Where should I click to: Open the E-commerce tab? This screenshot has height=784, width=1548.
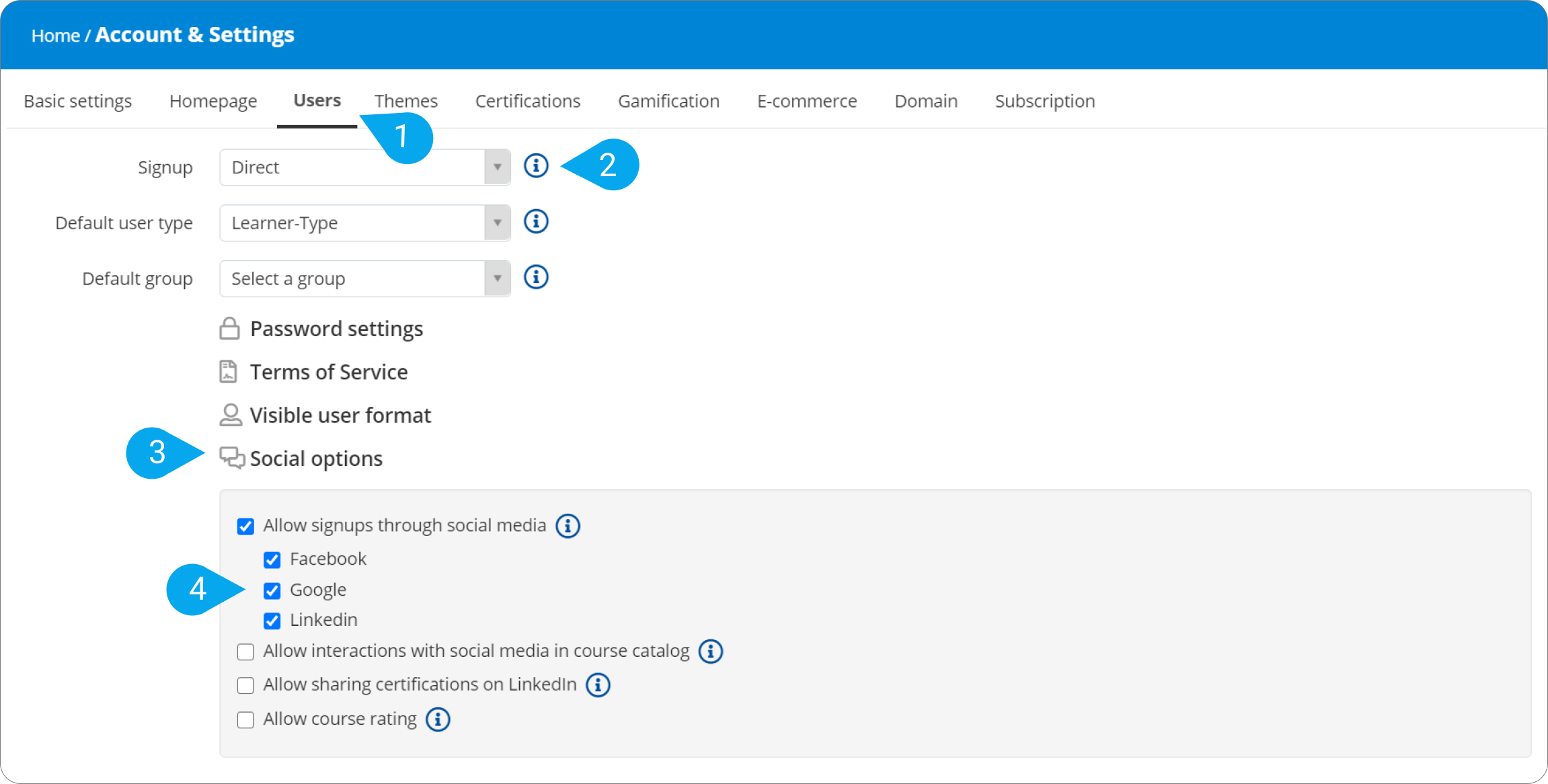click(x=806, y=101)
